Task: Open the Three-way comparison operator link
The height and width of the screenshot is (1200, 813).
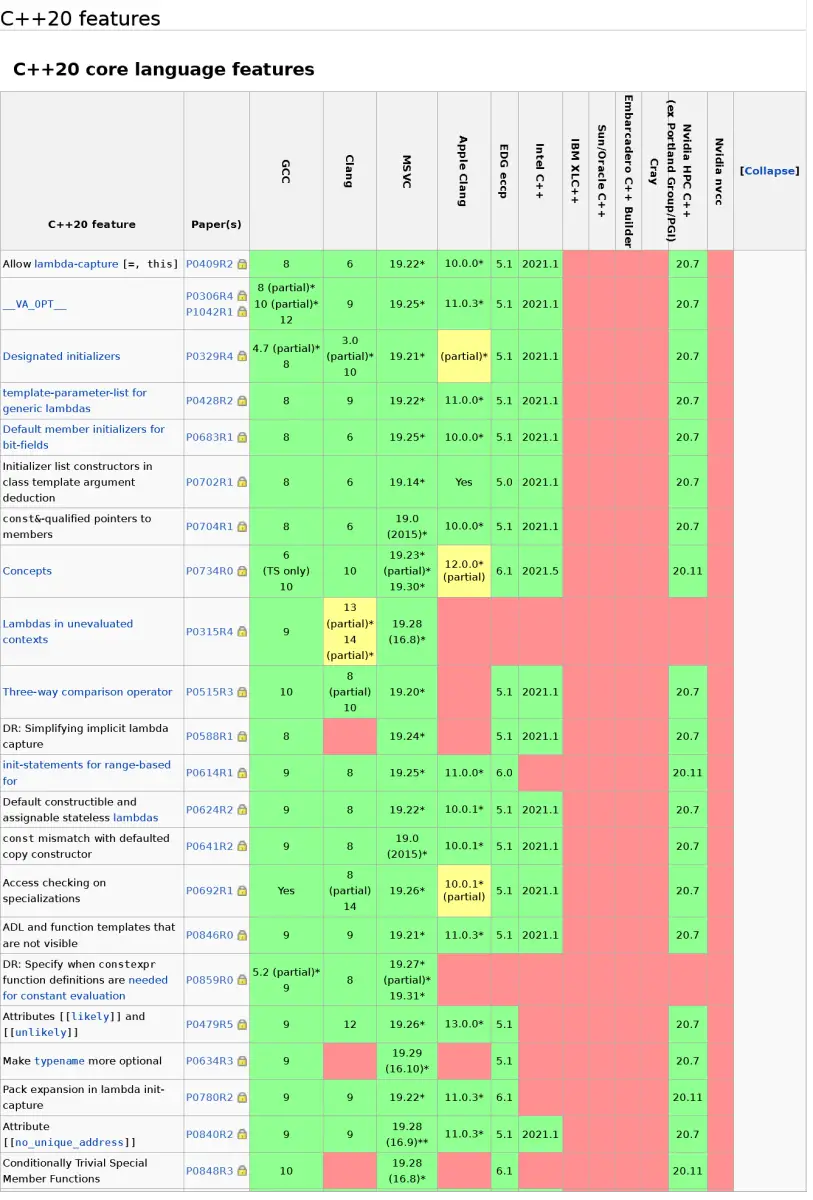Action: tap(88, 692)
